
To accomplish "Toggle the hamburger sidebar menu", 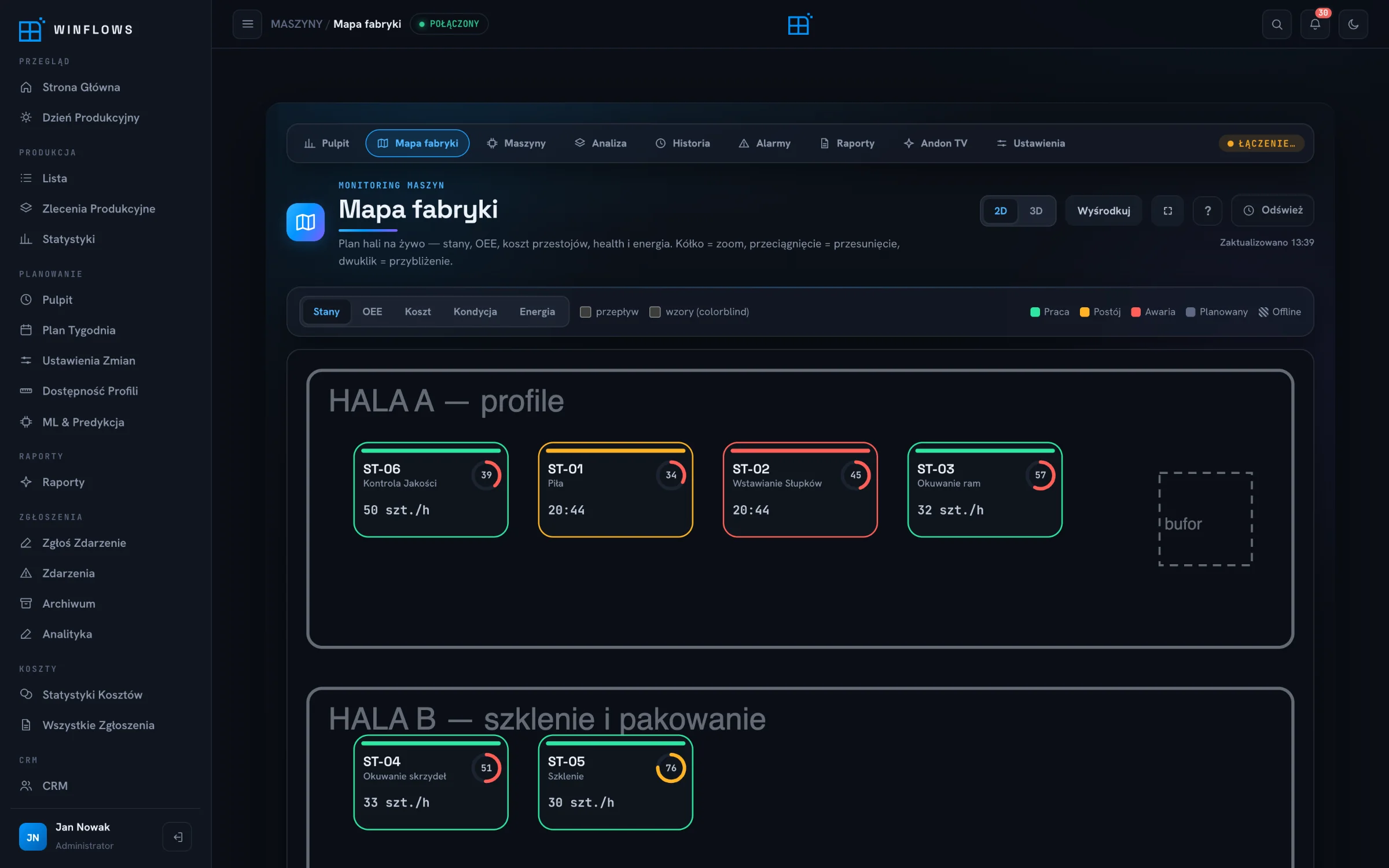I will coord(247,24).
